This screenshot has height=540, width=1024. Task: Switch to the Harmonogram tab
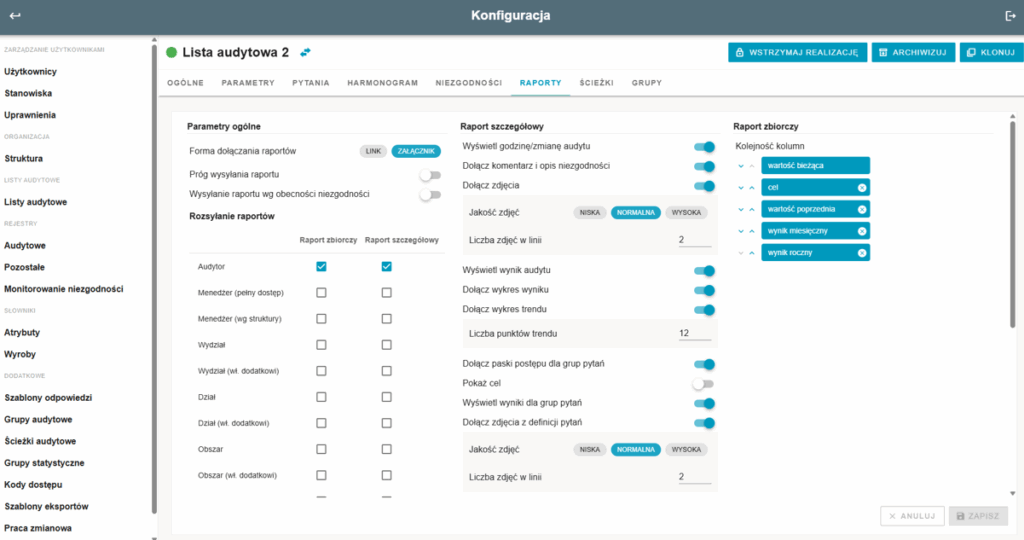click(382, 83)
